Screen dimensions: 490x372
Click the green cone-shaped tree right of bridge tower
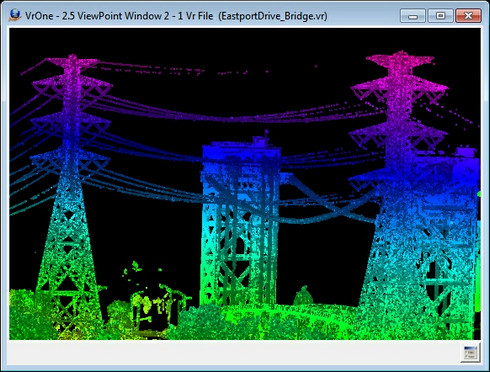click(303, 296)
